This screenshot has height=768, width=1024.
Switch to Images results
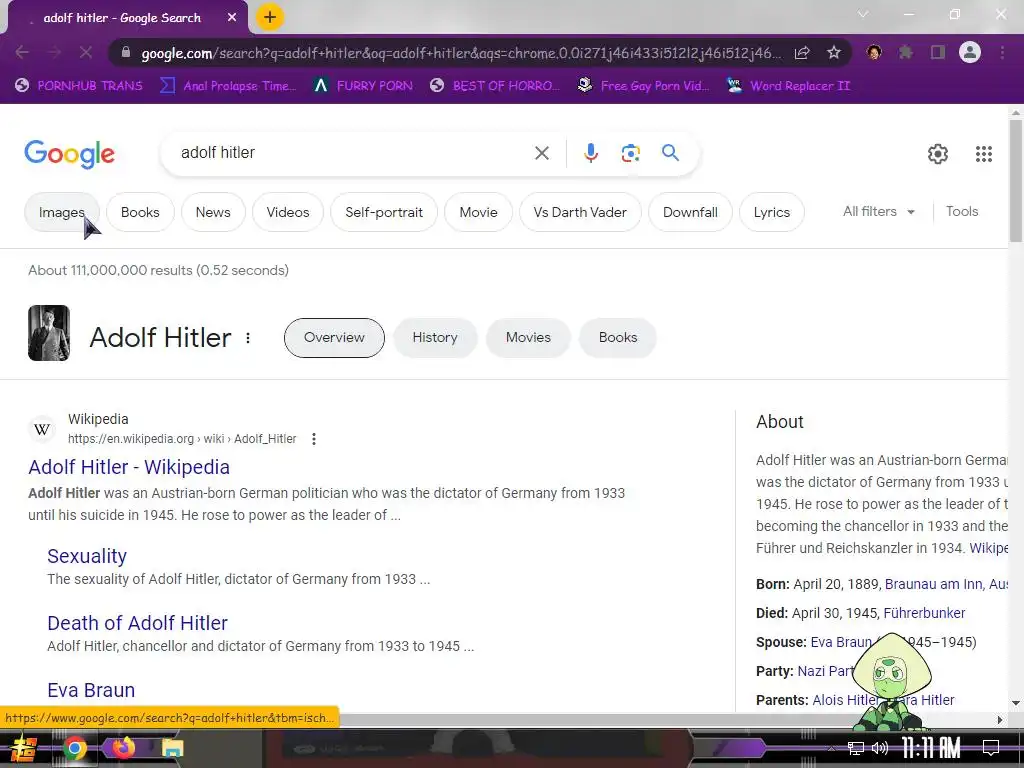coord(61,212)
